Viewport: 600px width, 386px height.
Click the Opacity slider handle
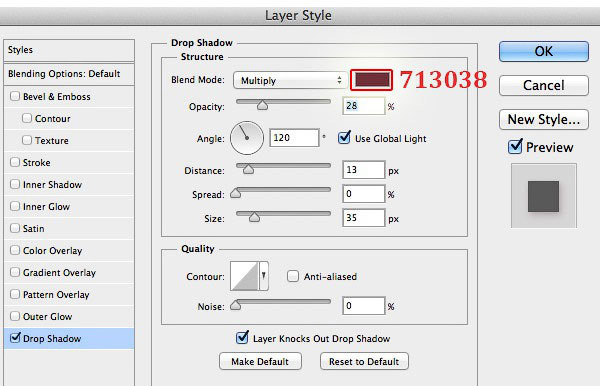262,105
